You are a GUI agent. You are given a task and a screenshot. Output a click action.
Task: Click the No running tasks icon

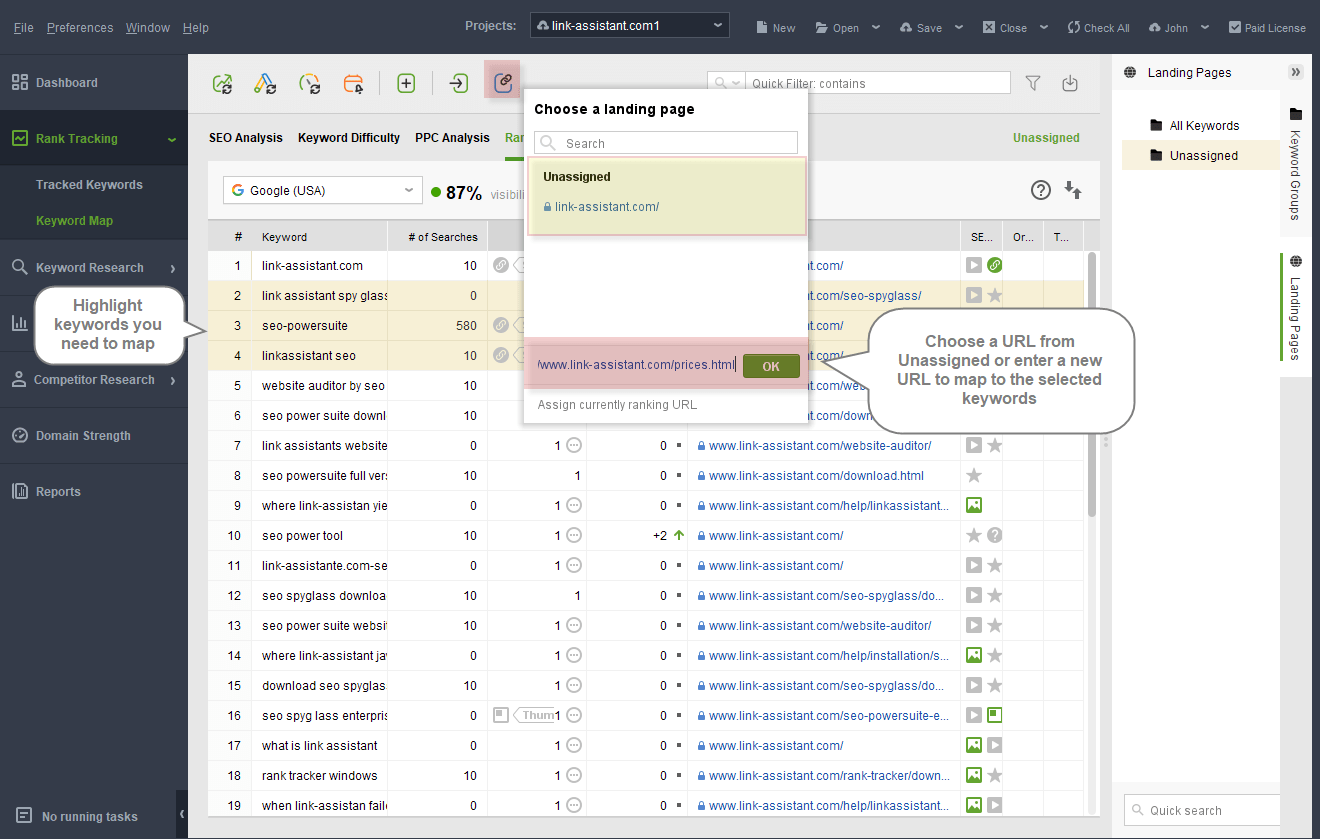click(24, 816)
